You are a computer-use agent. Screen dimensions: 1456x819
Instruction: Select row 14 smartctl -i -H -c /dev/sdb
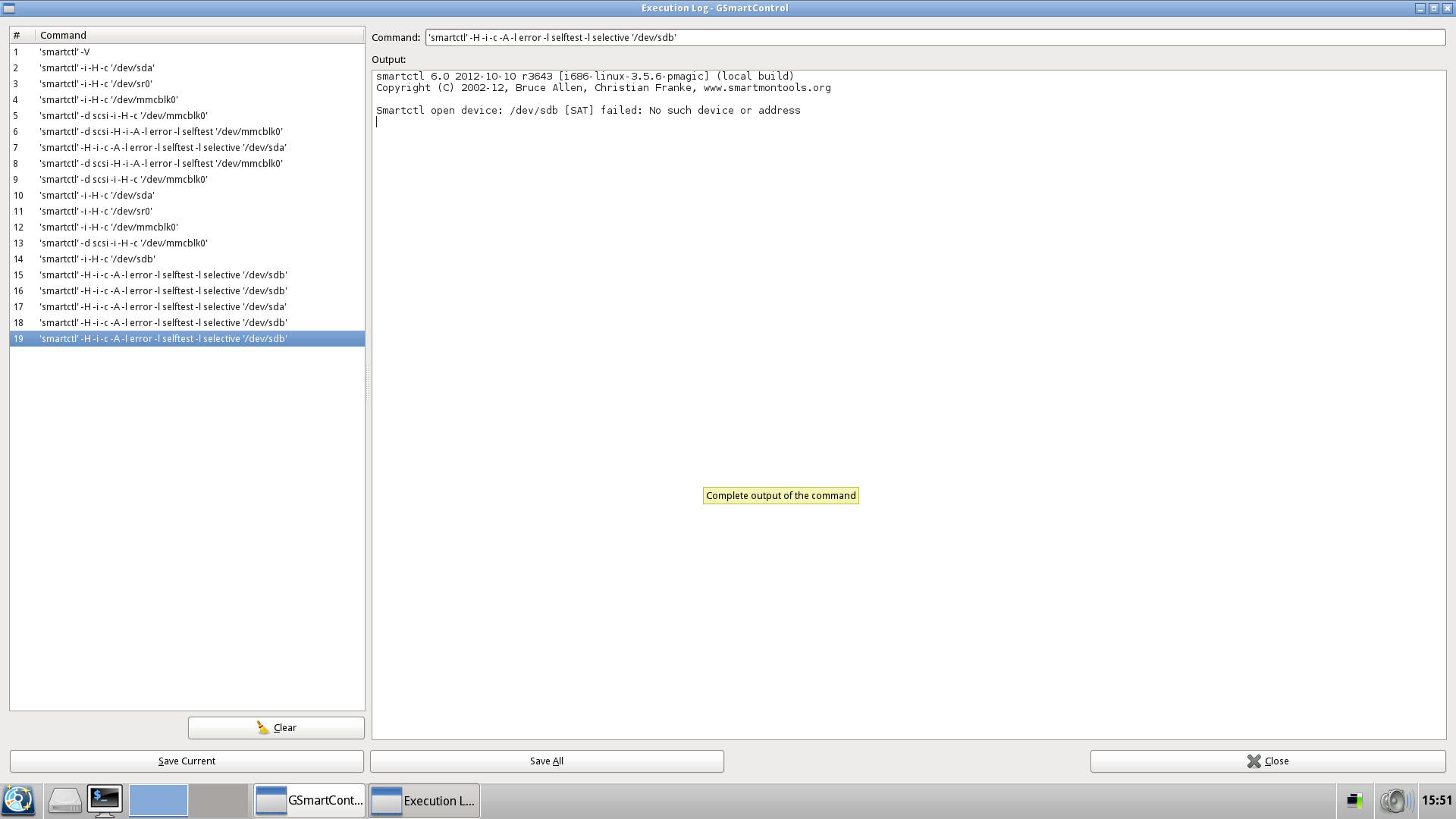tap(97, 259)
